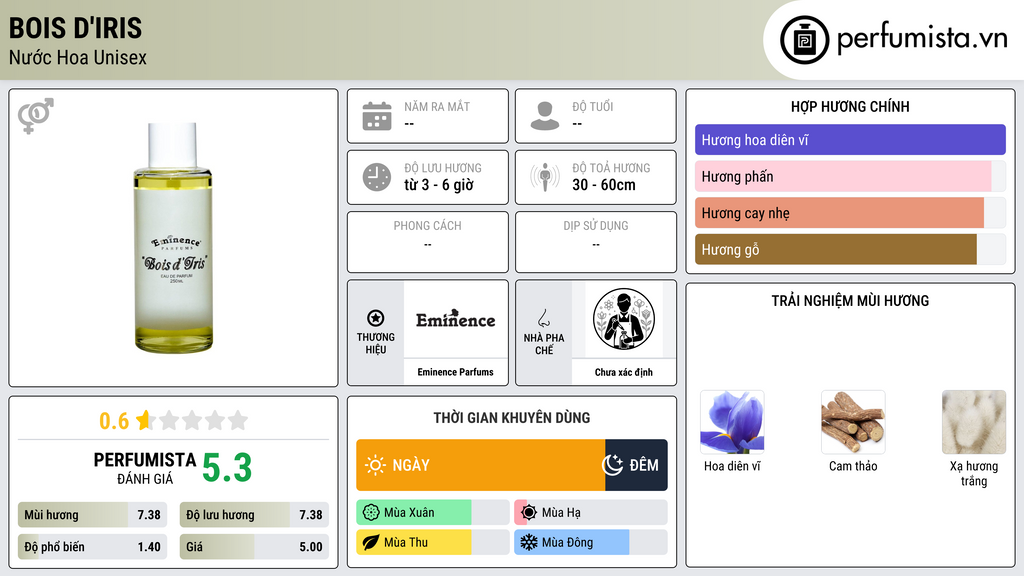This screenshot has width=1024, height=576.
Task: Click the person icon beside Độ tuổi
Action: pyautogui.click(x=545, y=116)
